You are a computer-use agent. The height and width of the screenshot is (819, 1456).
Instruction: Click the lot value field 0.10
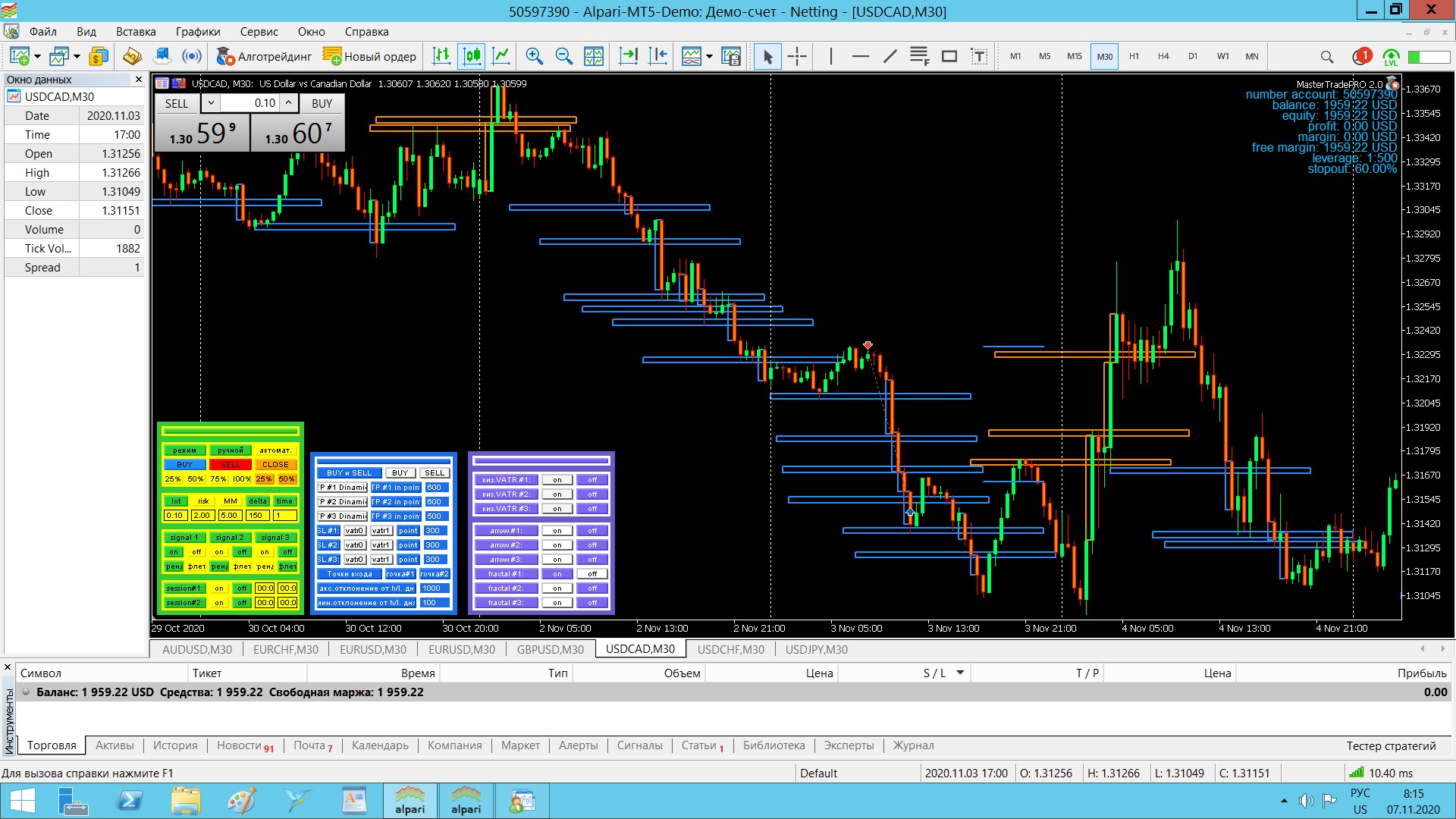pos(175,516)
